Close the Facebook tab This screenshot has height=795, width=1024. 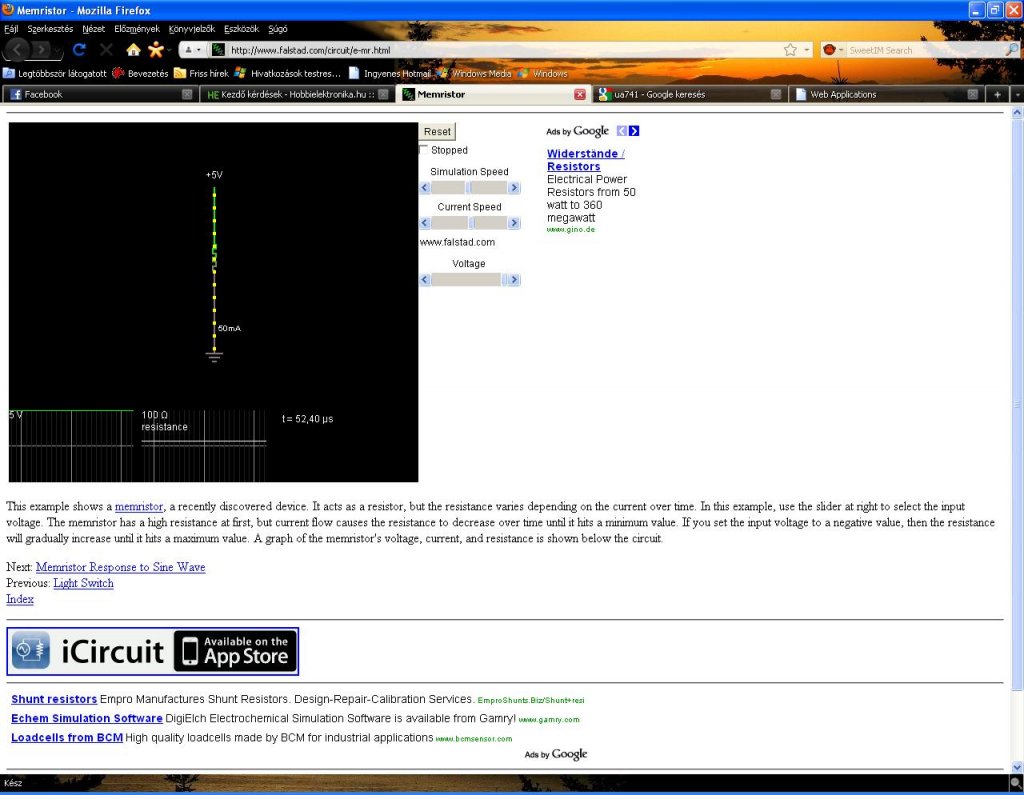click(x=187, y=94)
